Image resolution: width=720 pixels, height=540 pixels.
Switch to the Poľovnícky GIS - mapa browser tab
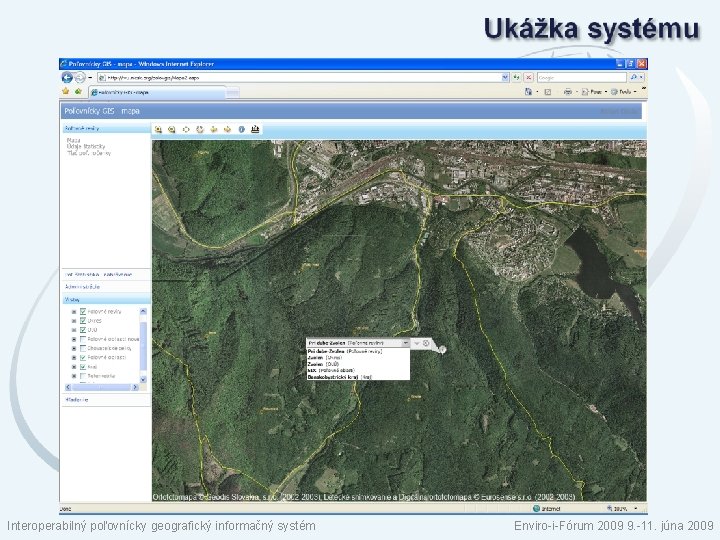[158, 92]
